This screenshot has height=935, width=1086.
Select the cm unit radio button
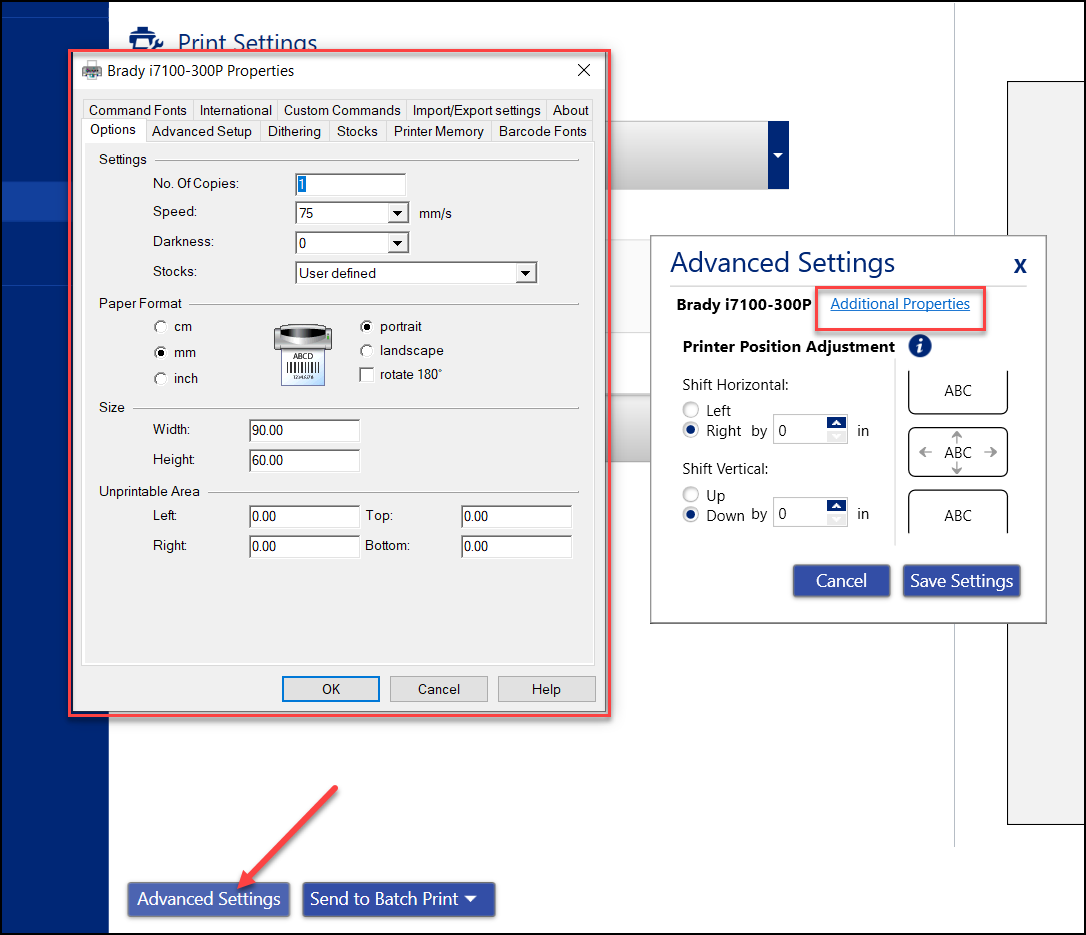click(161, 326)
